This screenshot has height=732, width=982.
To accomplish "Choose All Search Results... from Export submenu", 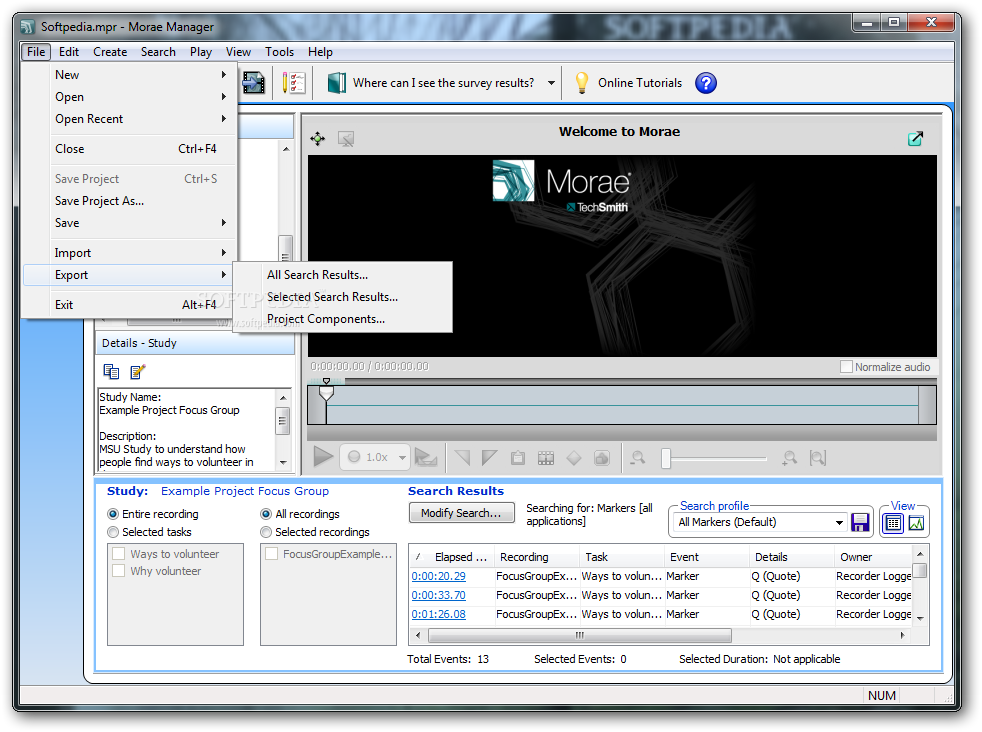I will 343,275.
